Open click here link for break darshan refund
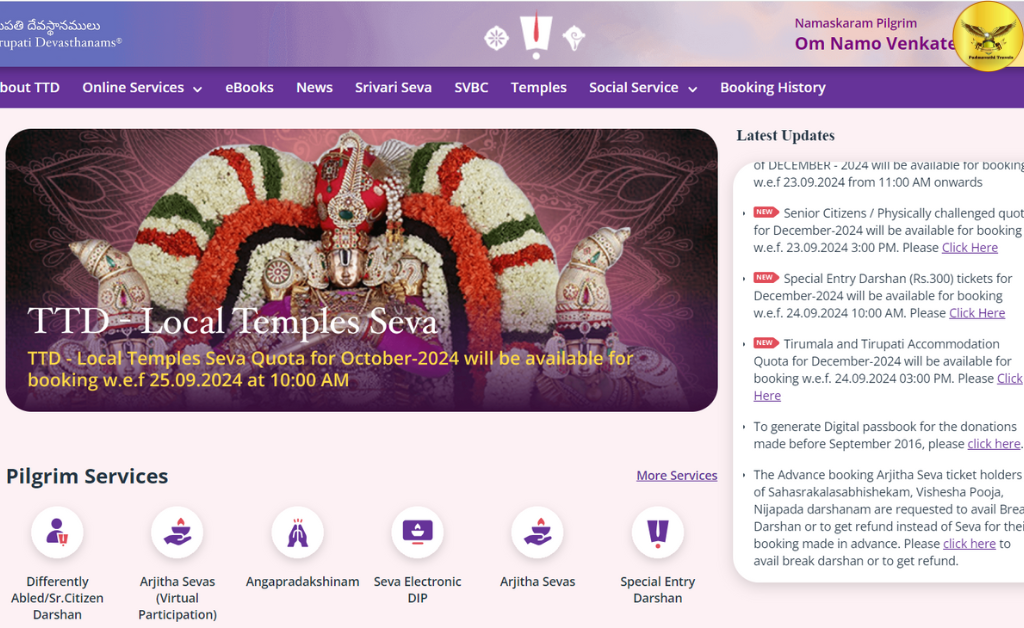 (x=969, y=543)
